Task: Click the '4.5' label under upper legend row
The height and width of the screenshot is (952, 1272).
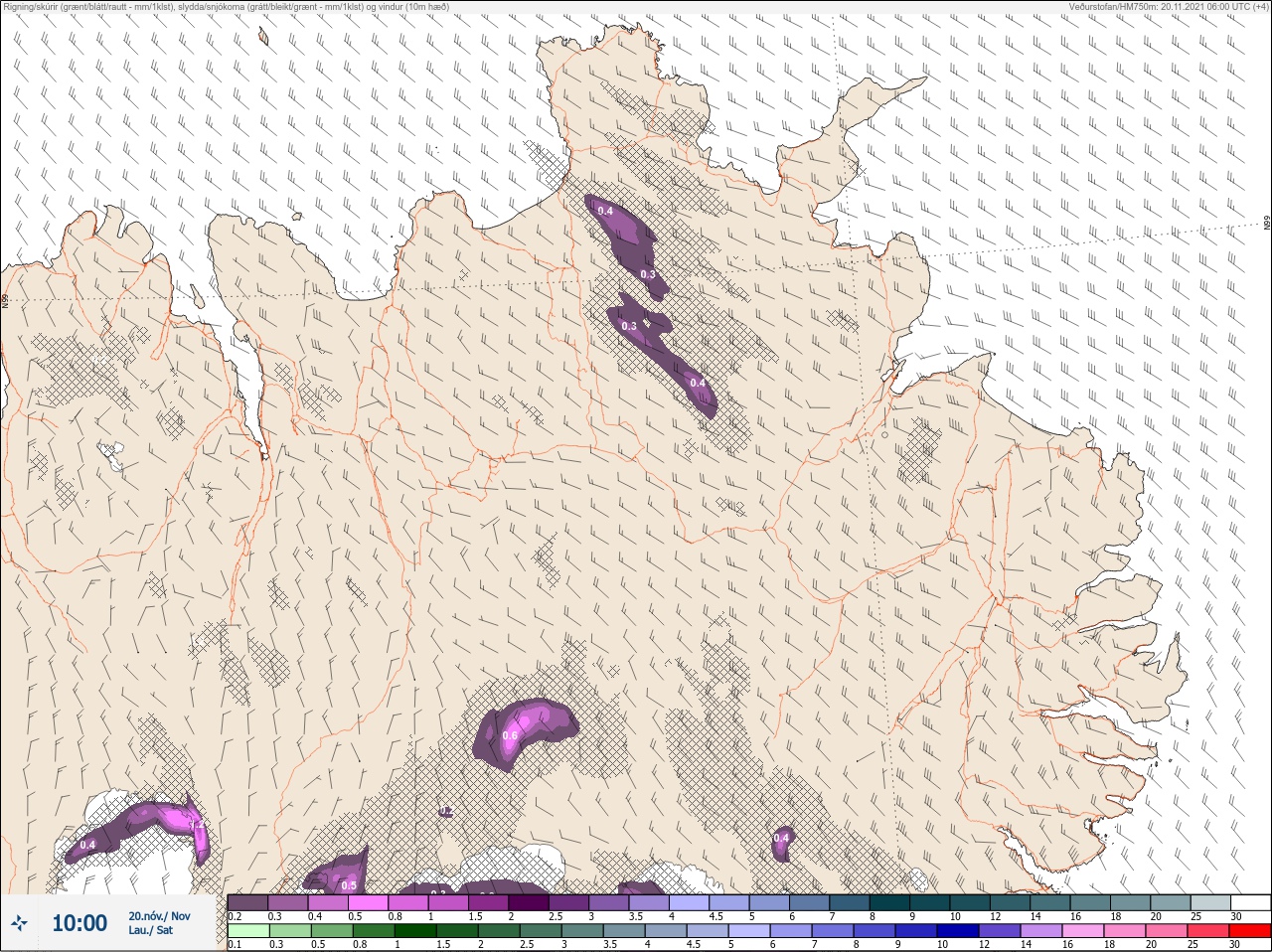Action: [715, 915]
